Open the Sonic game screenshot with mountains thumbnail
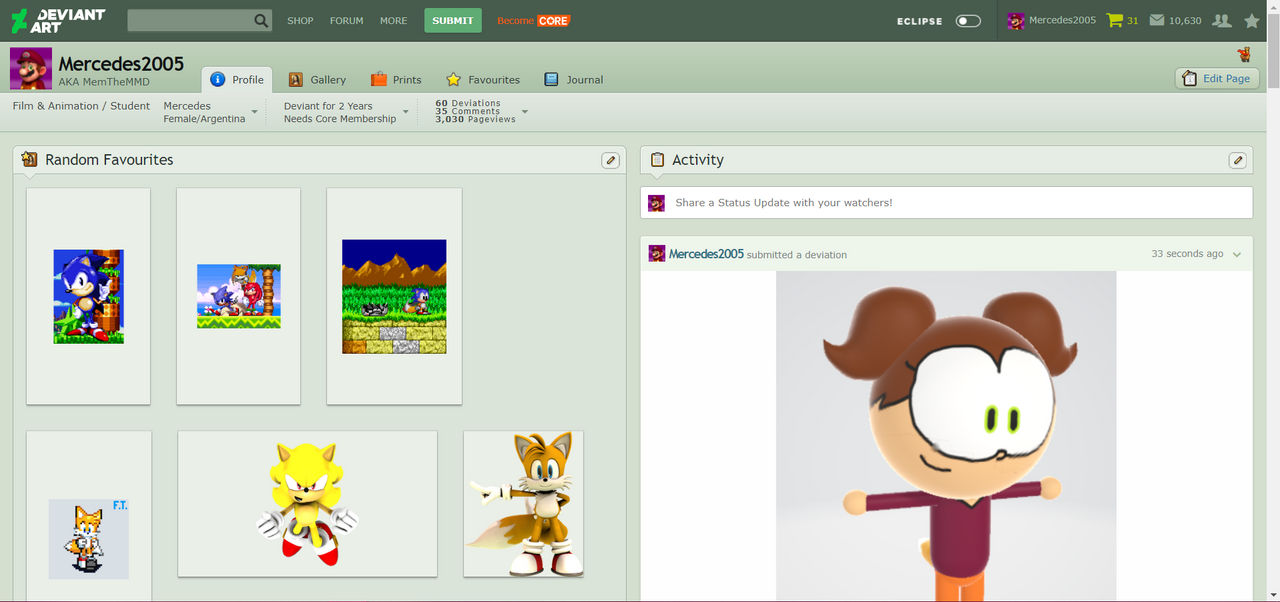Viewport: 1280px width, 602px height. click(x=394, y=296)
